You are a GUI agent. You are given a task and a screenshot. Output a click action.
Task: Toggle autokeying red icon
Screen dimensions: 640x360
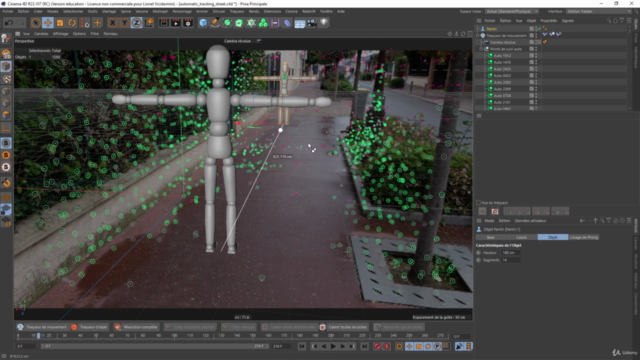tap(387, 346)
